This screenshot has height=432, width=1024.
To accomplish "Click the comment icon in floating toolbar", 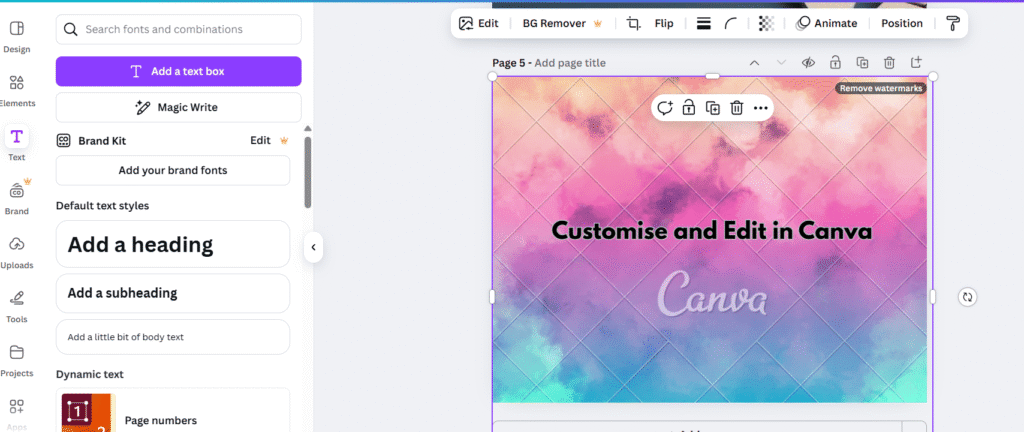I will point(665,108).
